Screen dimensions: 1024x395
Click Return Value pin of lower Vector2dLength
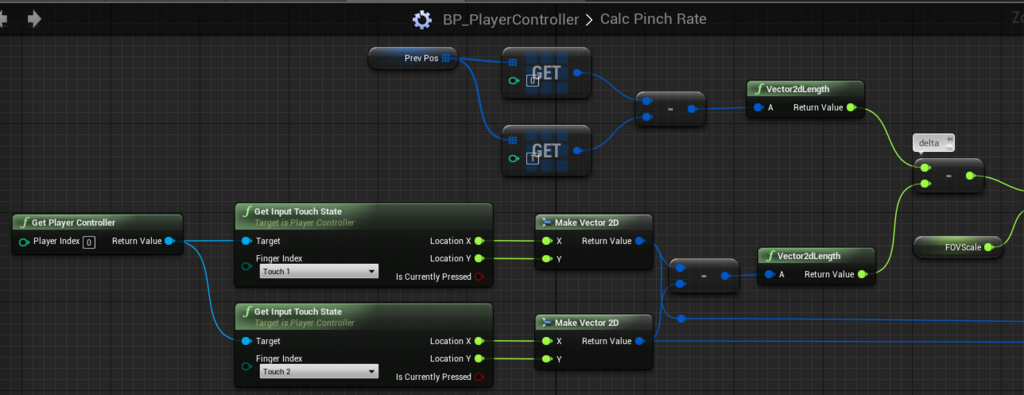[862, 274]
